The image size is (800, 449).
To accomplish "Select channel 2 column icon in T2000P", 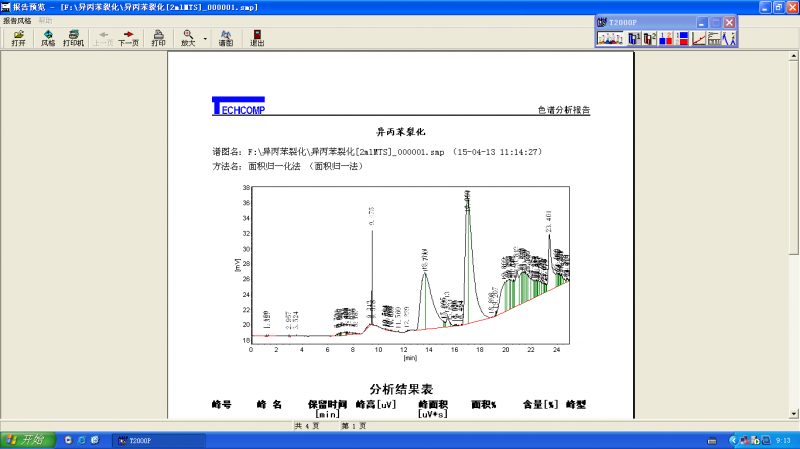I will (649, 38).
